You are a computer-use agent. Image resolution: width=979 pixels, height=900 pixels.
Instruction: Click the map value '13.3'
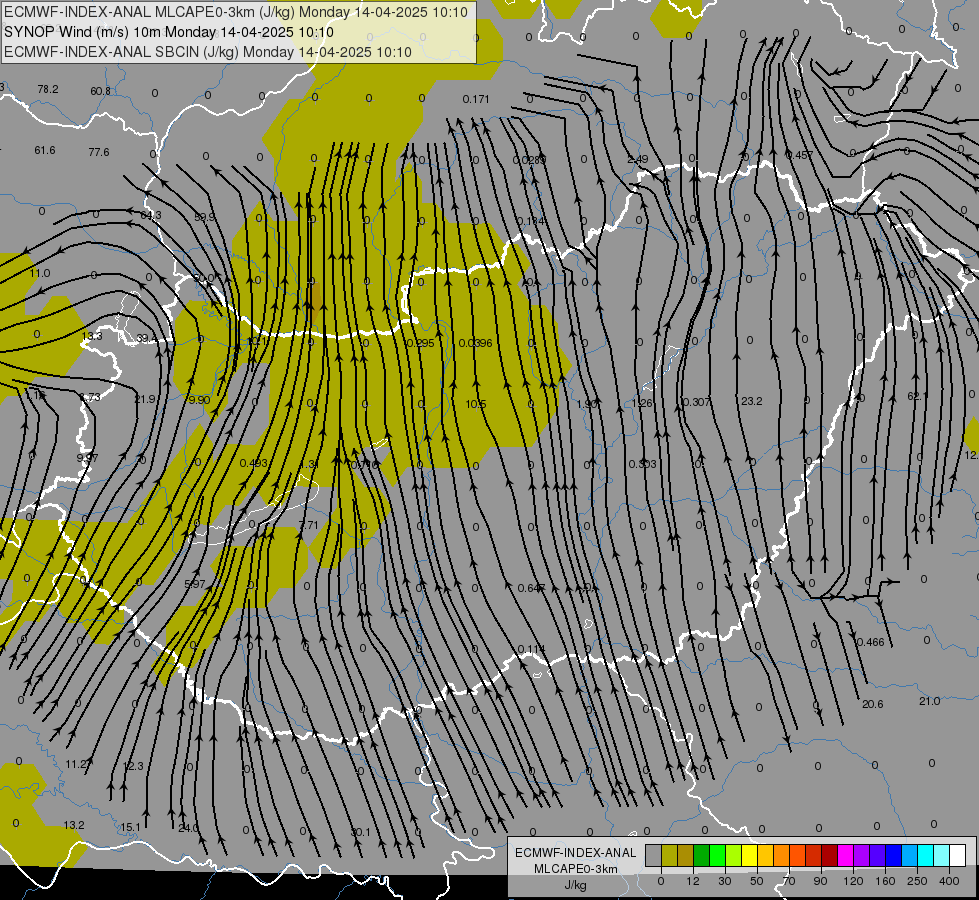coord(92,336)
